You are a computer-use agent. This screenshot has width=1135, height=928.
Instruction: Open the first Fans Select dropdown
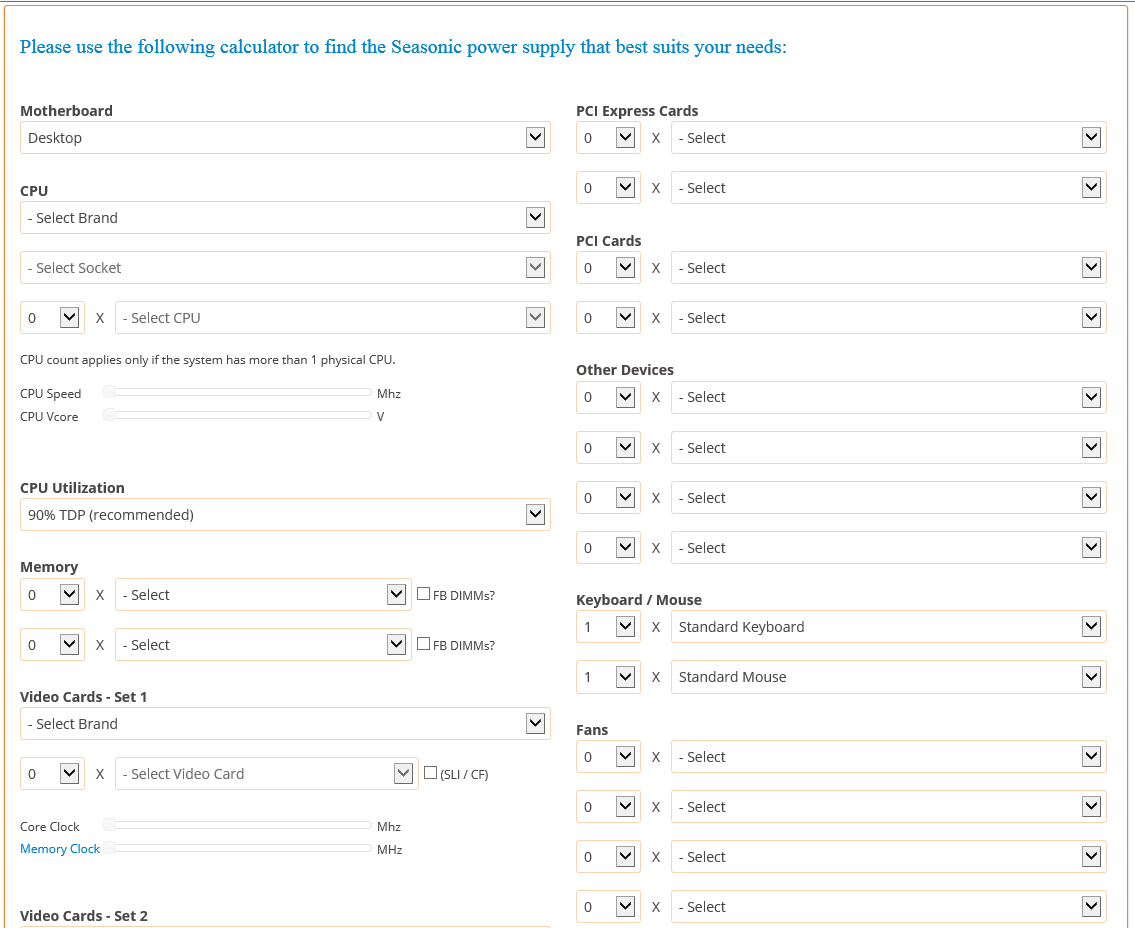coord(889,757)
